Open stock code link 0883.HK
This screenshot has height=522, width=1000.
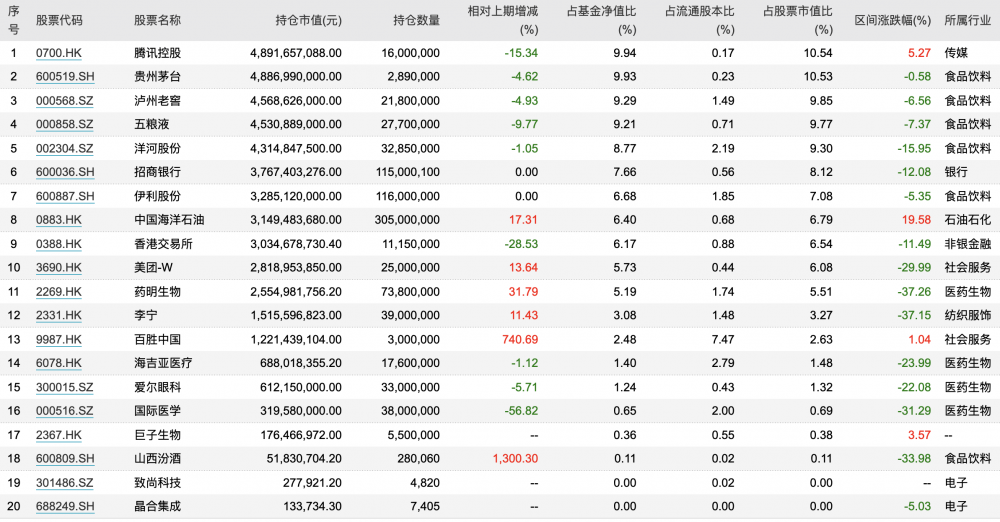[x=59, y=220]
